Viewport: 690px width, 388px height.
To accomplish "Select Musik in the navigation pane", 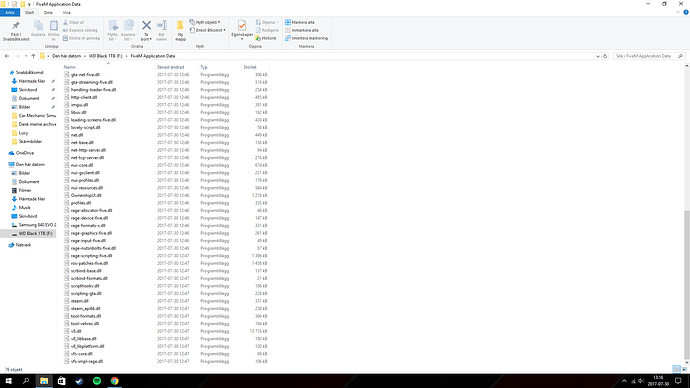I will (x=24, y=208).
